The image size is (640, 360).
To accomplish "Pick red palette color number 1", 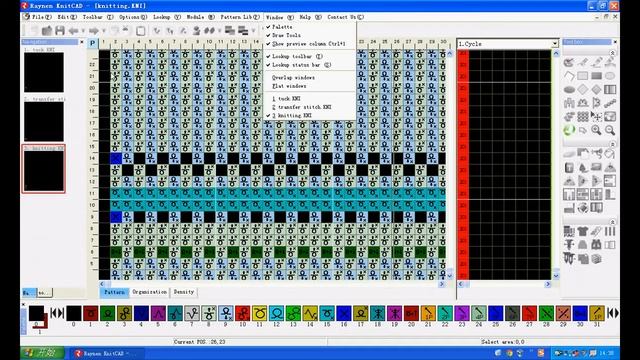I will (x=90, y=313).
